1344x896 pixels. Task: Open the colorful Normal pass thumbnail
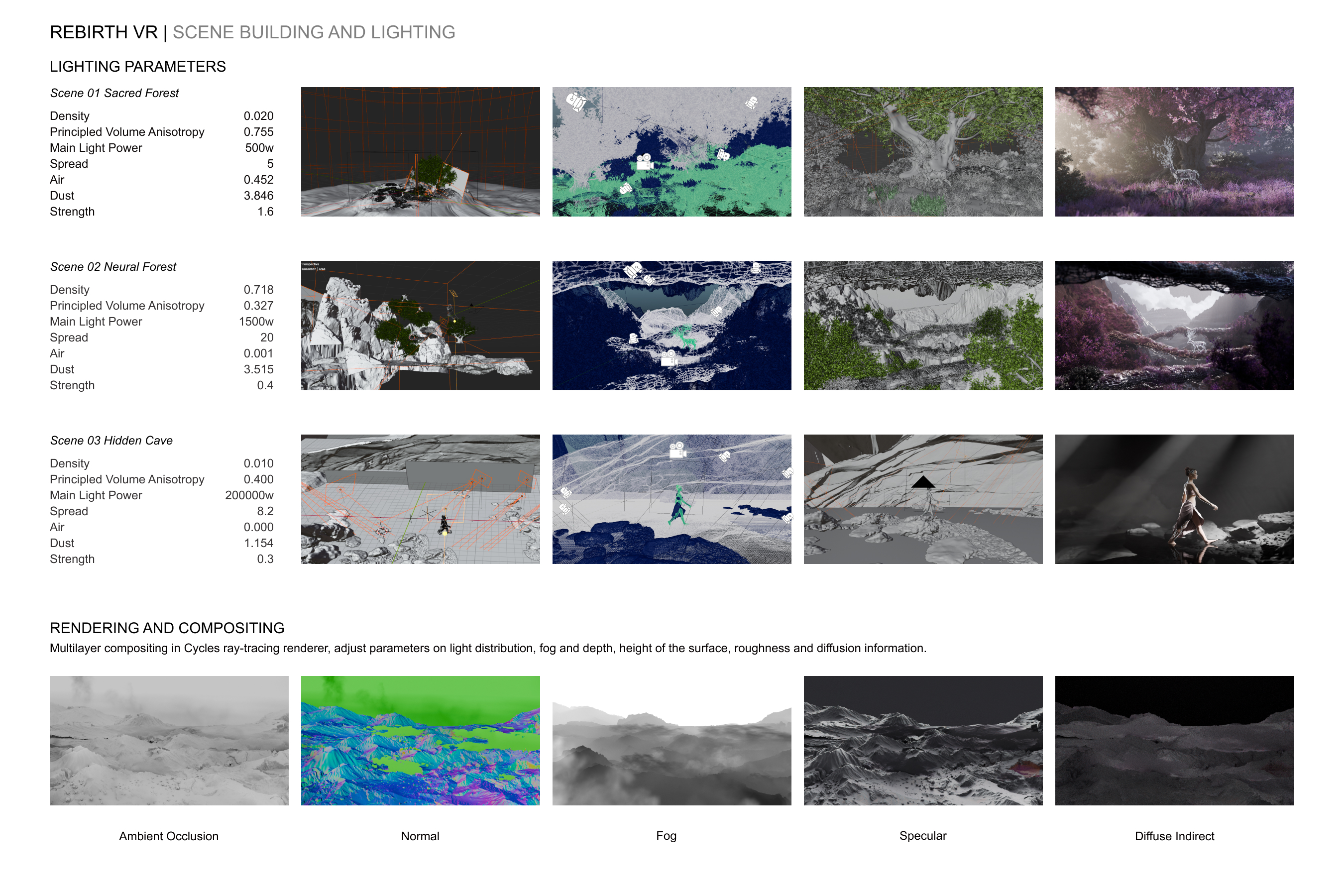pyautogui.click(x=421, y=741)
